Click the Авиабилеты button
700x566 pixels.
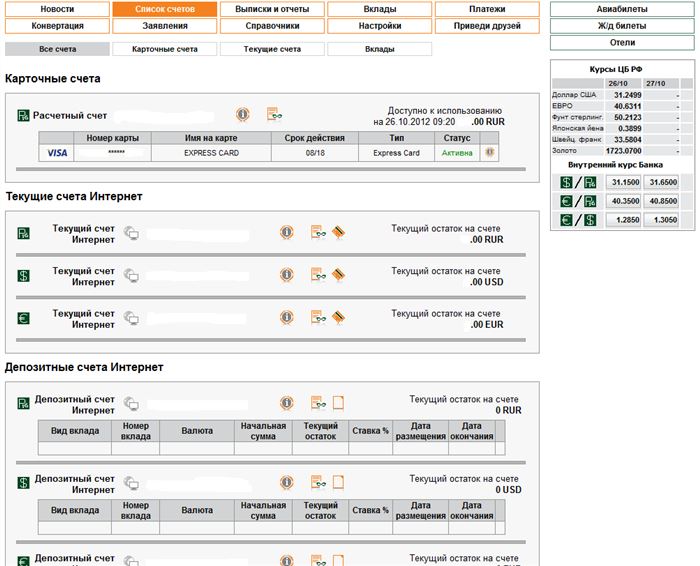622,9
